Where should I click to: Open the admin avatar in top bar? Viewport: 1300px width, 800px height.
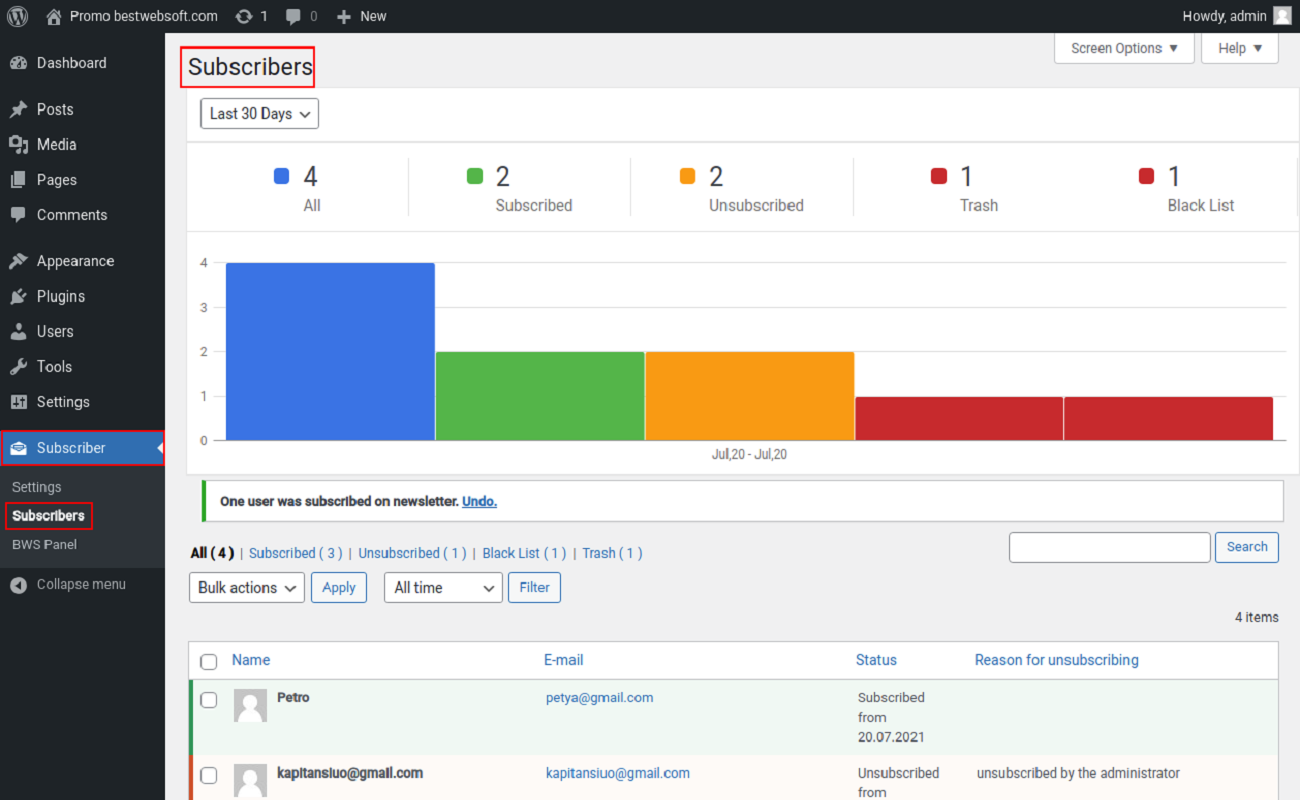tap(1282, 16)
